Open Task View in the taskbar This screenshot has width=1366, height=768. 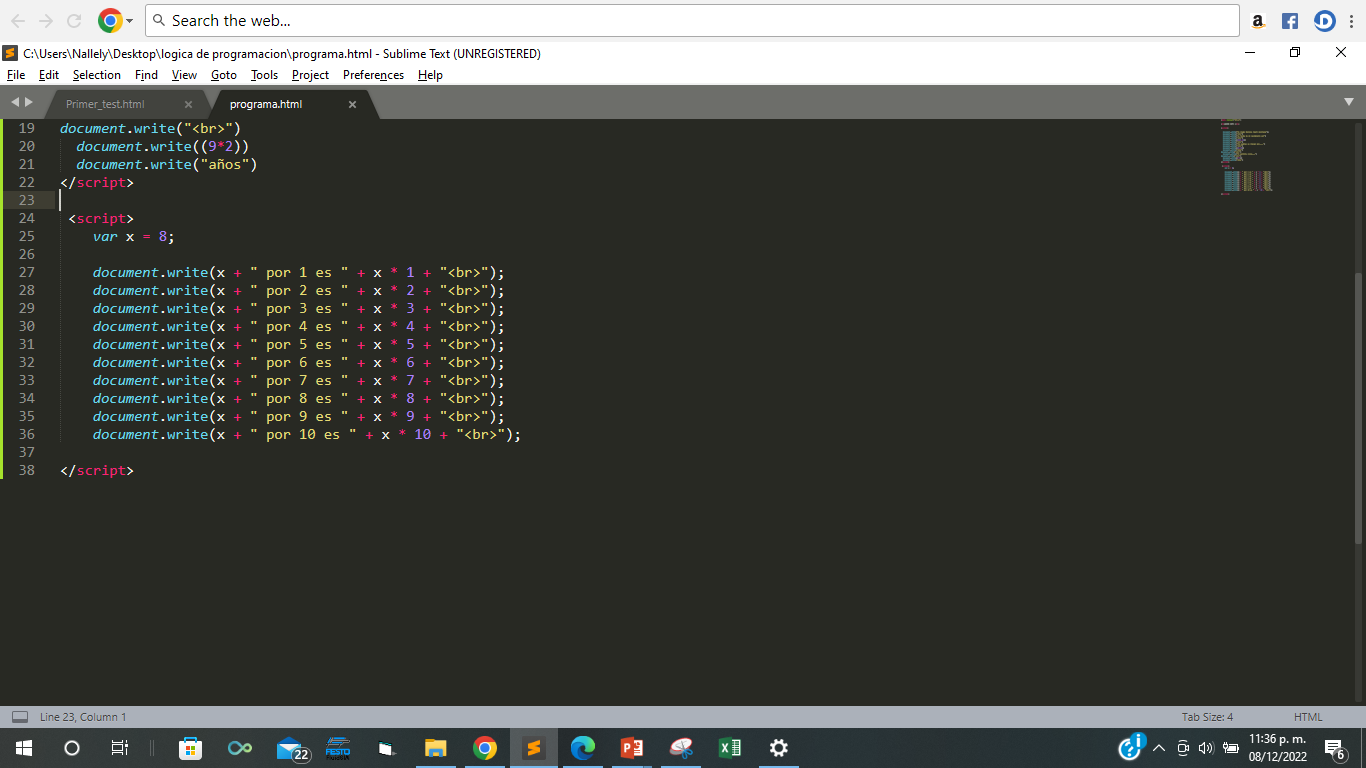click(119, 748)
